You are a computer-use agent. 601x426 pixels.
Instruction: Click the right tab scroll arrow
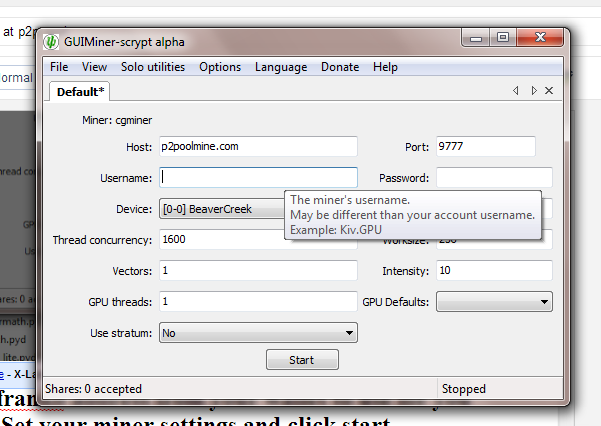(x=534, y=90)
